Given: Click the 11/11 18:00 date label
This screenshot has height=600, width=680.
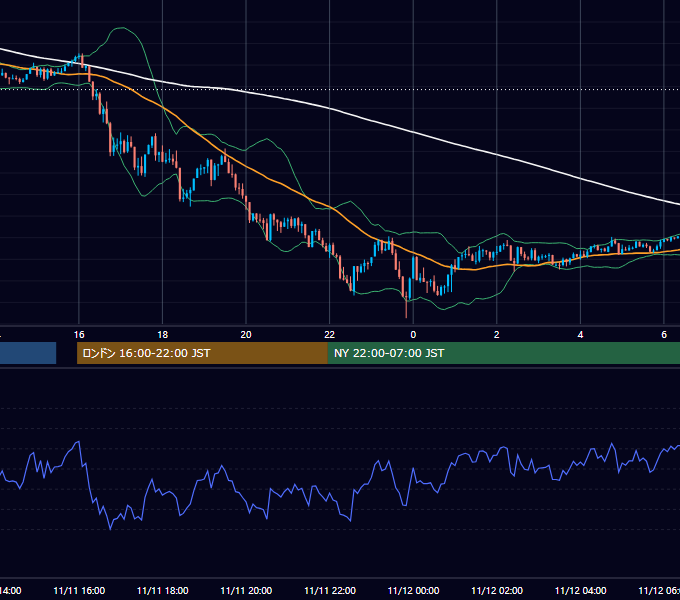Looking at the screenshot, I should coord(163,590).
